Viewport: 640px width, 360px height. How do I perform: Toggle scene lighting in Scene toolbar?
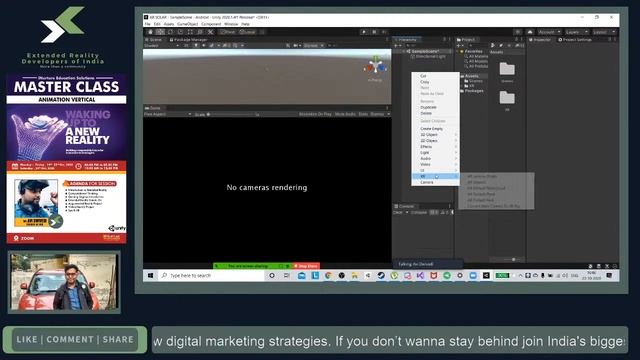point(196,45)
